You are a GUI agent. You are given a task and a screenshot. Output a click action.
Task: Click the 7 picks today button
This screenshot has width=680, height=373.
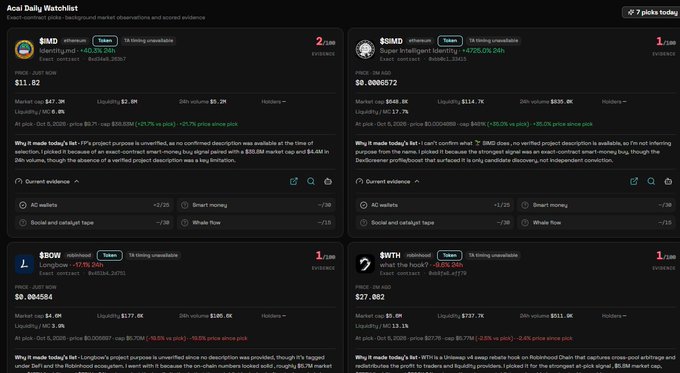click(651, 12)
